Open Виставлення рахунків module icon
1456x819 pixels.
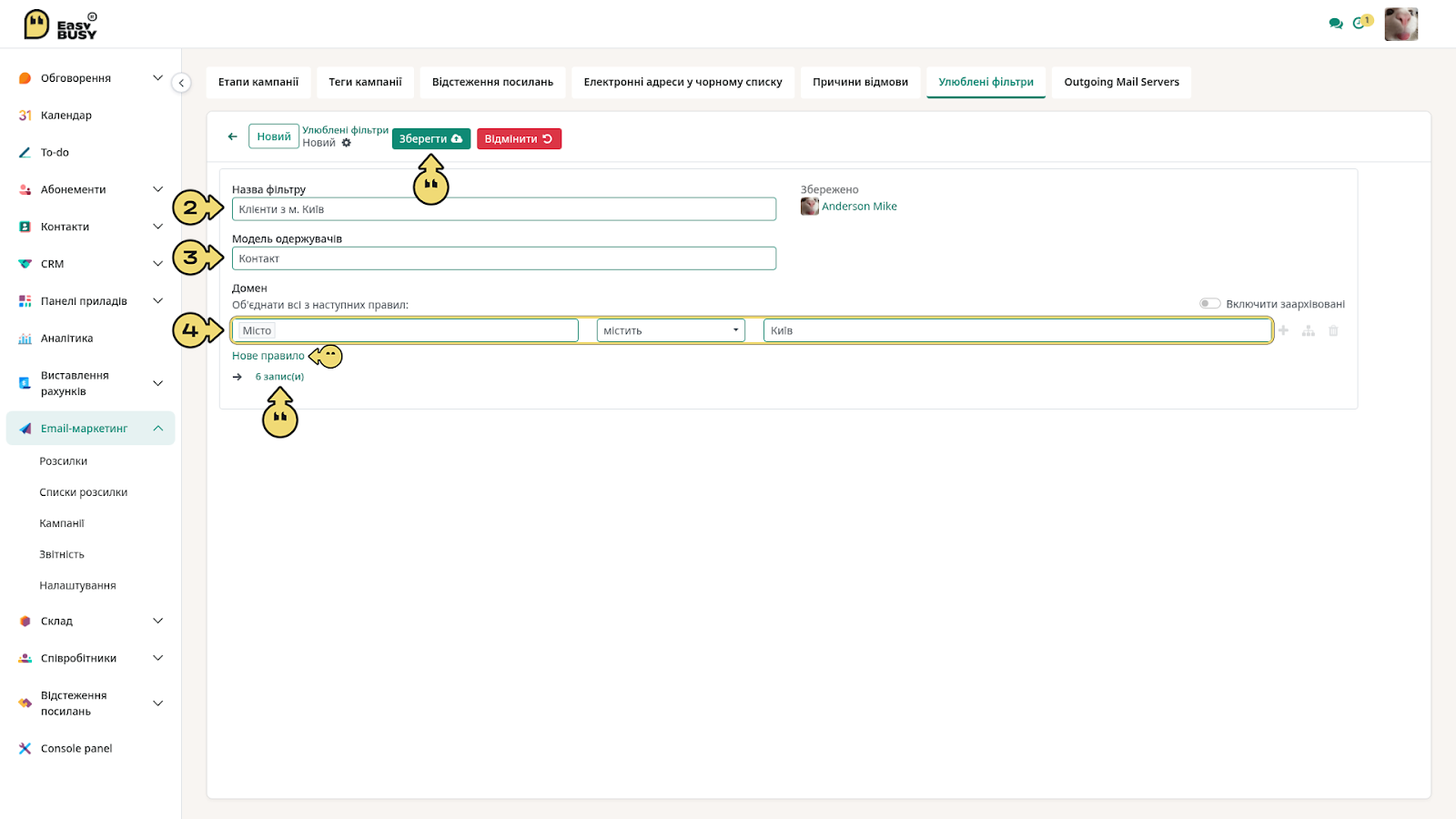25,383
